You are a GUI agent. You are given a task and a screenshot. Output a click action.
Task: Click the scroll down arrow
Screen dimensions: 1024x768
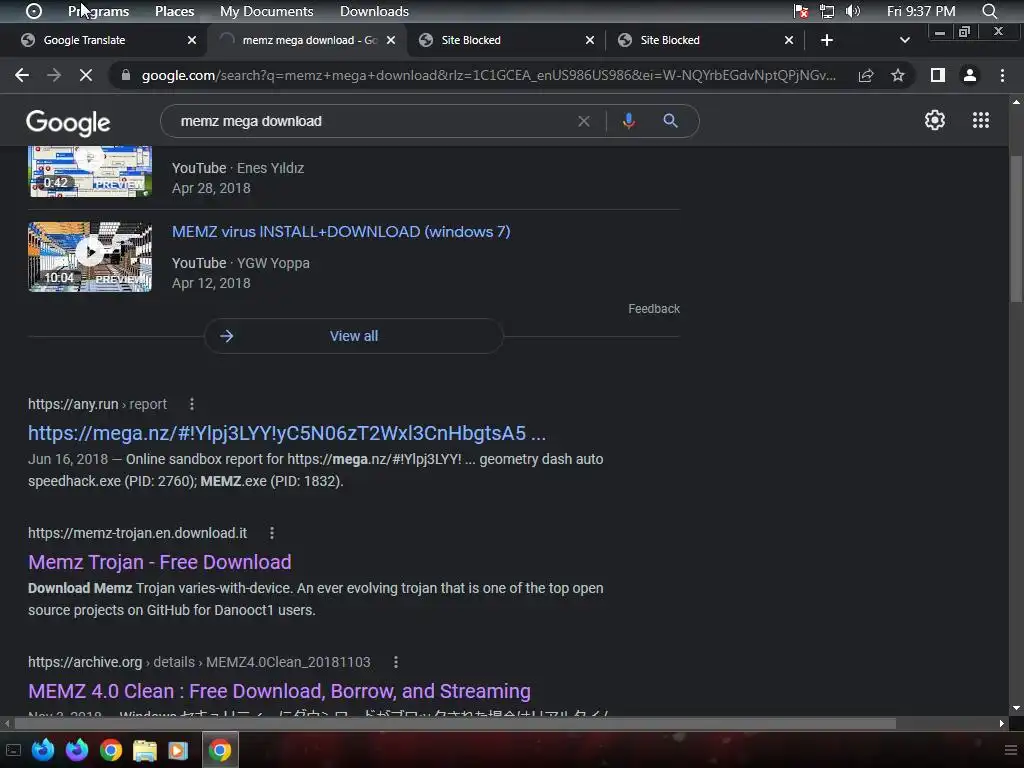1016,707
